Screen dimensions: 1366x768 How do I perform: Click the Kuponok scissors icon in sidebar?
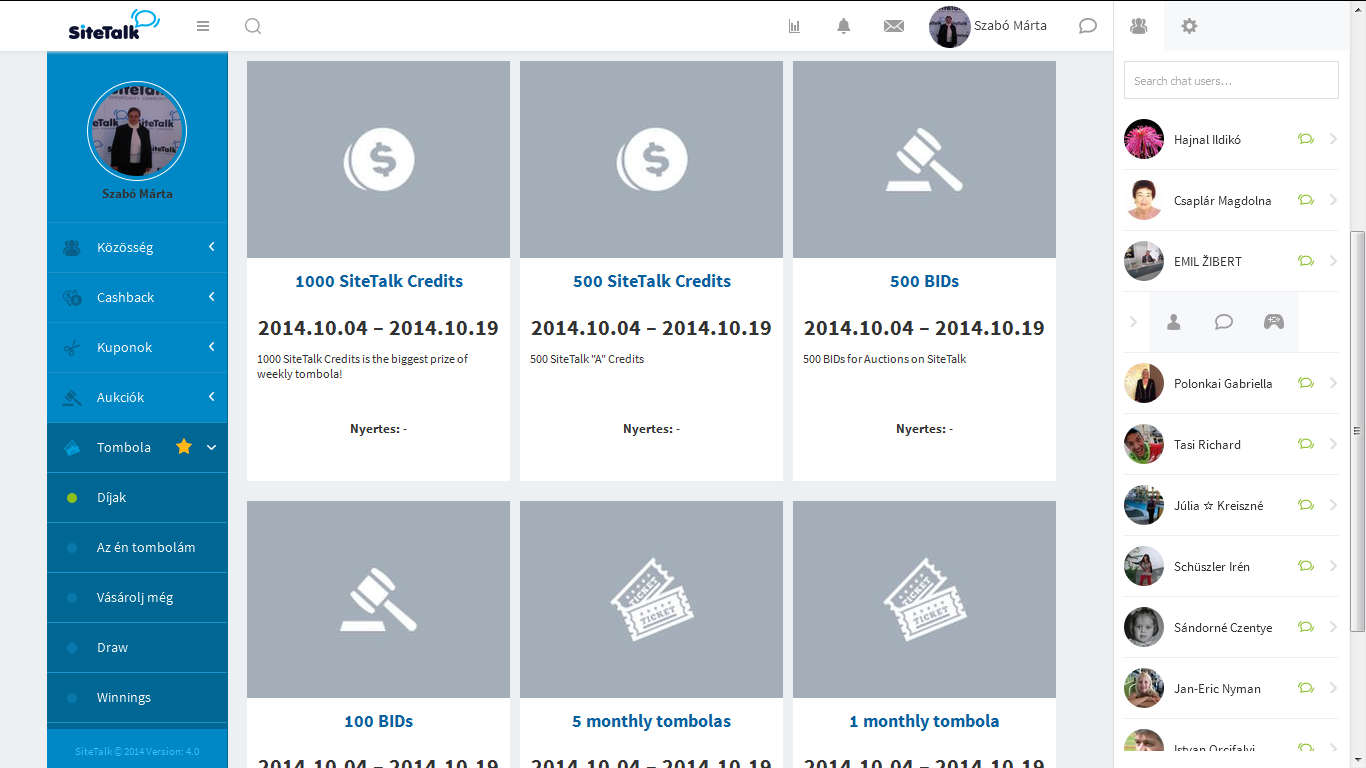(71, 348)
